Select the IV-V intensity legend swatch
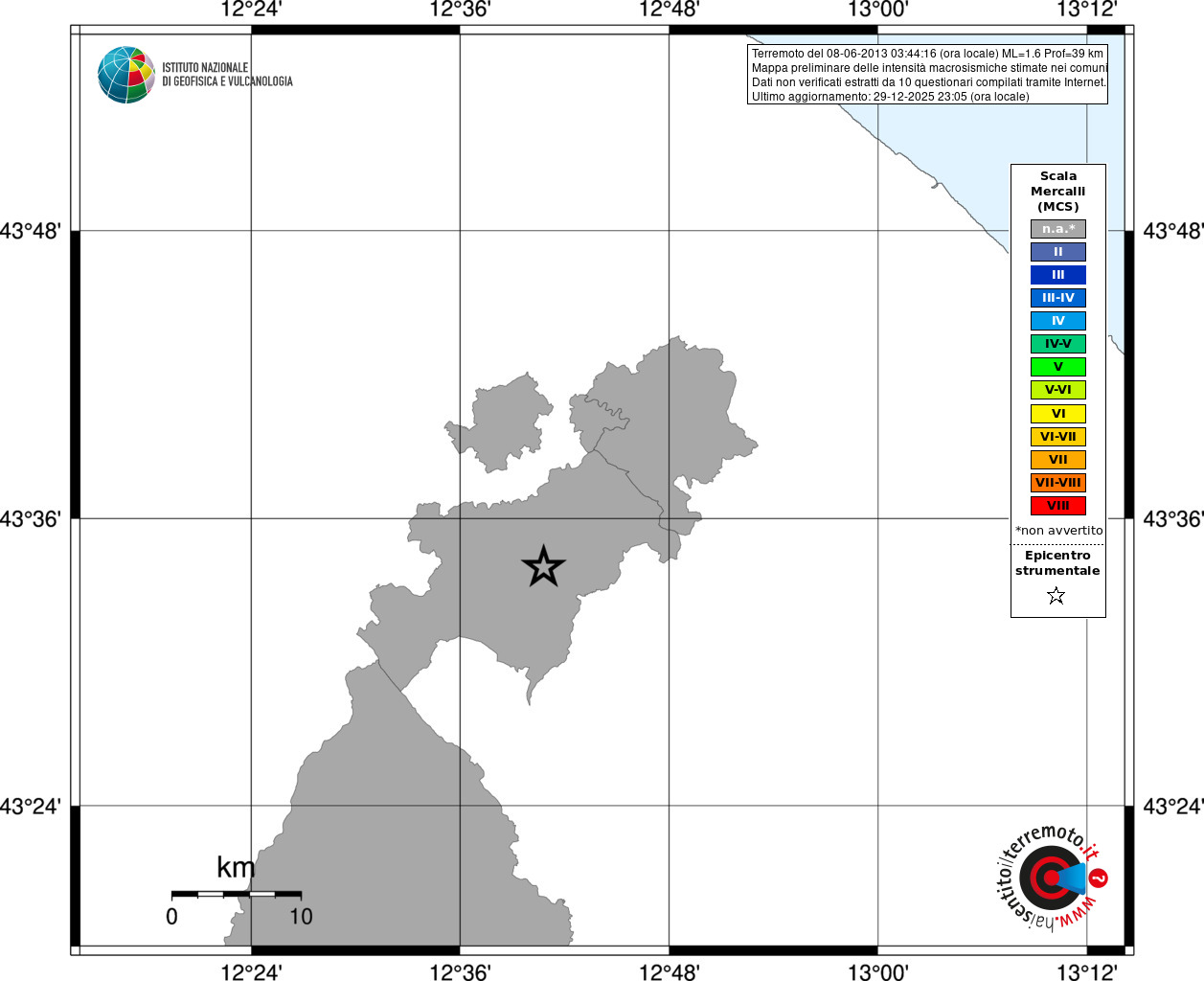 click(1058, 344)
